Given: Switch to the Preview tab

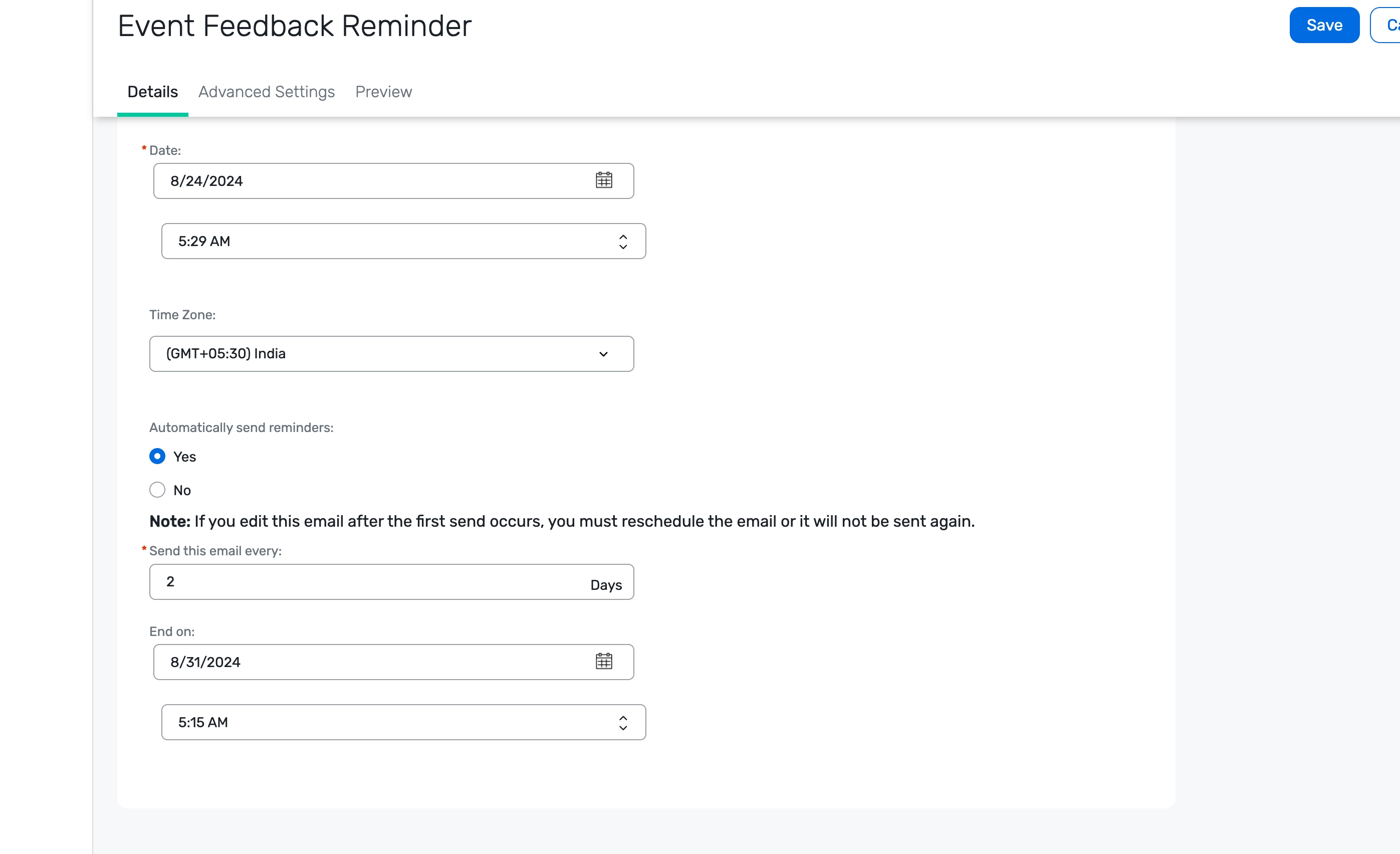Looking at the screenshot, I should click(x=383, y=92).
